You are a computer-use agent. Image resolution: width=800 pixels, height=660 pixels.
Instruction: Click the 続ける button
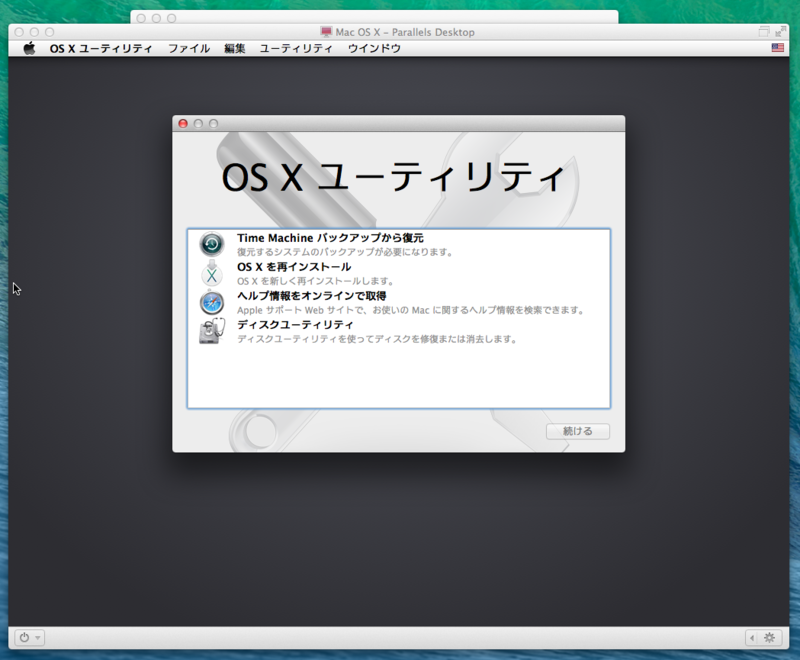click(x=578, y=431)
